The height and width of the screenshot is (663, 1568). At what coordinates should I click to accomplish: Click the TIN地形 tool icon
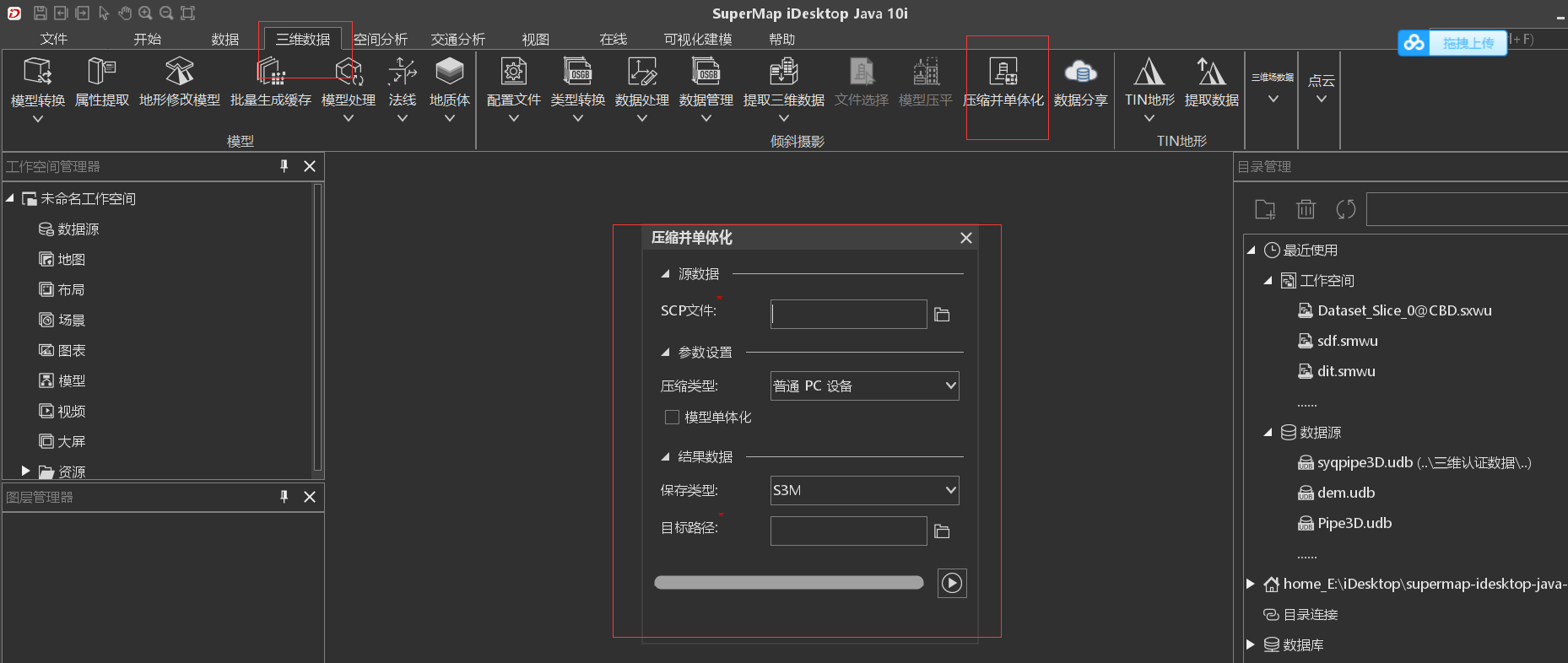click(x=1149, y=71)
